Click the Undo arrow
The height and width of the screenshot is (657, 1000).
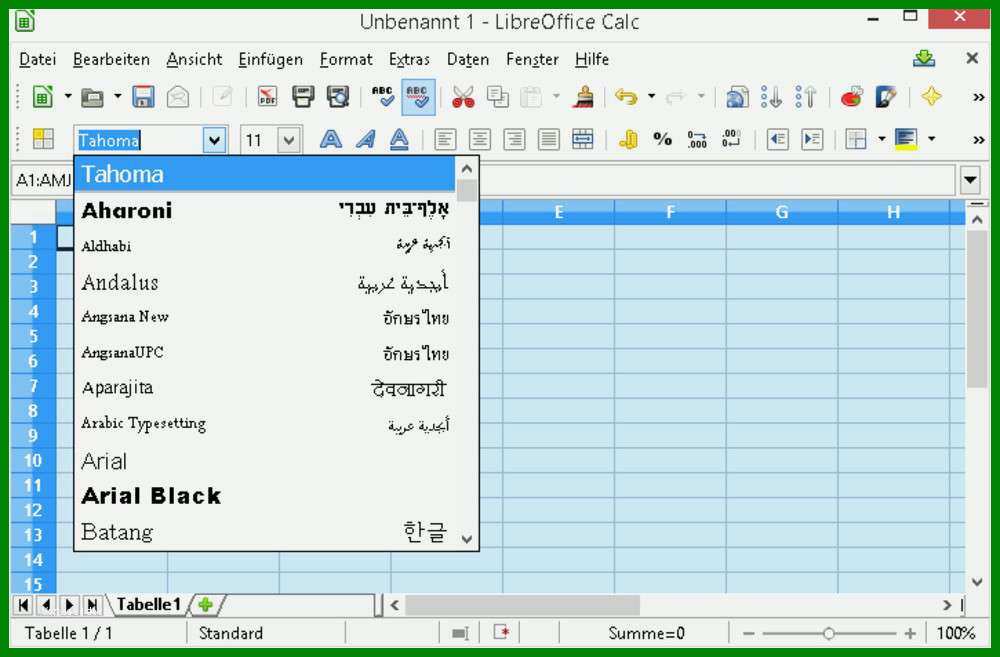click(626, 97)
